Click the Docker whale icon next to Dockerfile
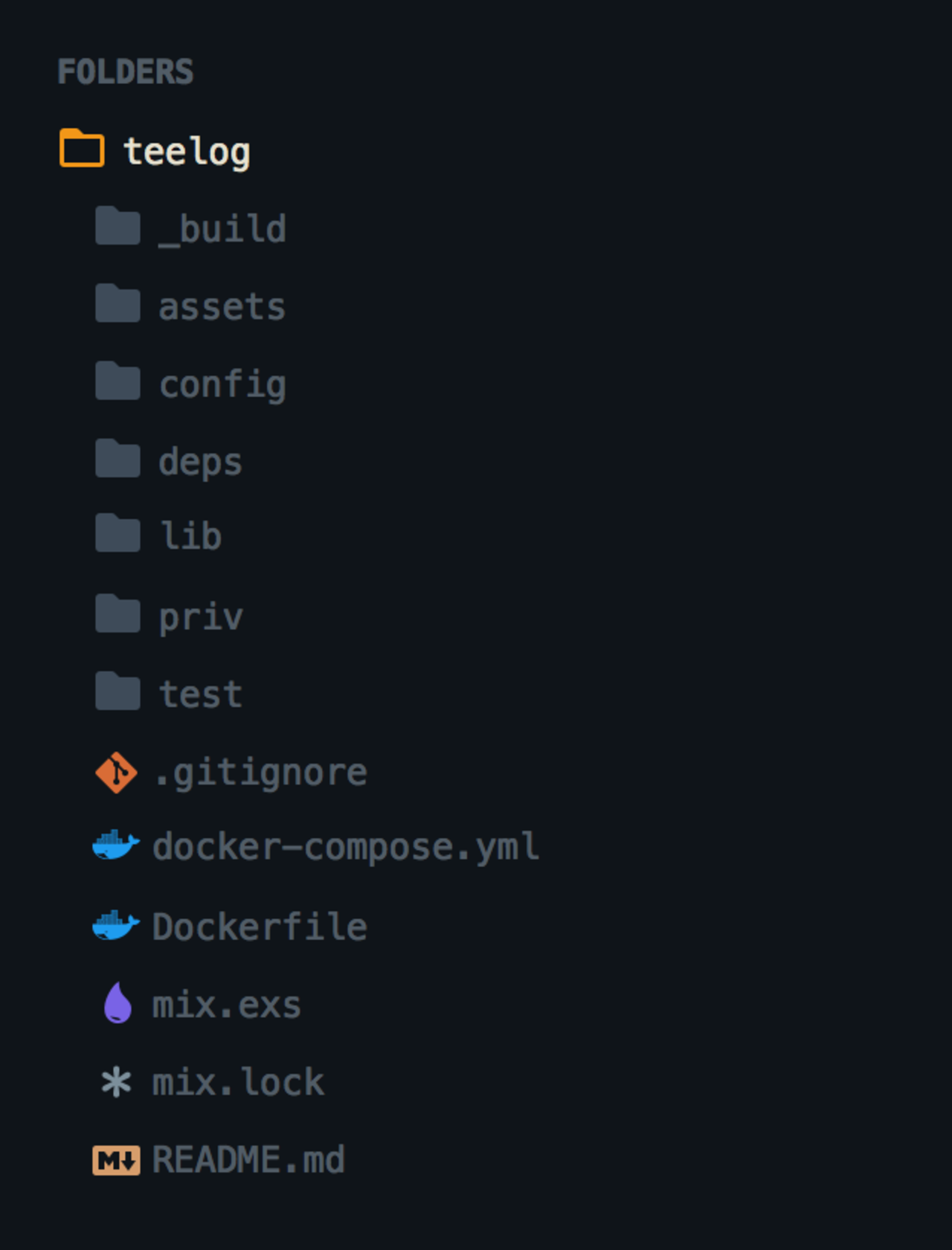Viewport: 952px width, 1250px height. click(116, 926)
